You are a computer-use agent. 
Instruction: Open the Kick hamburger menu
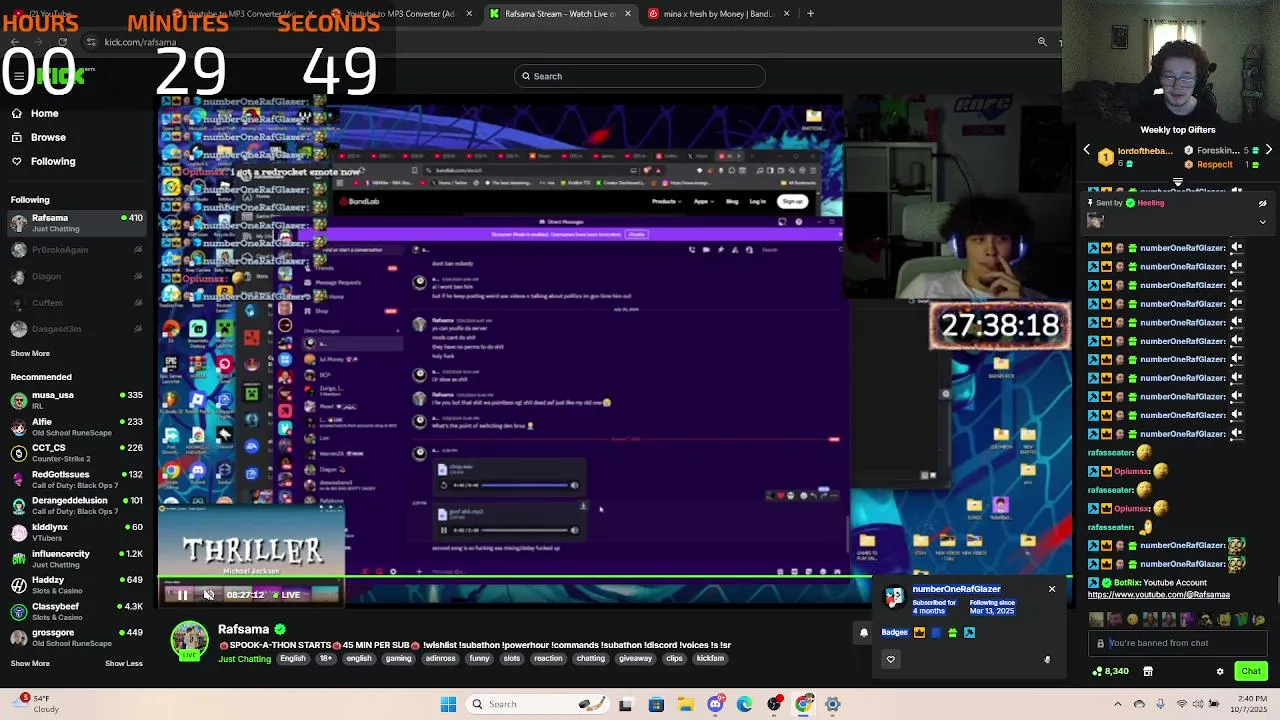click(18, 76)
